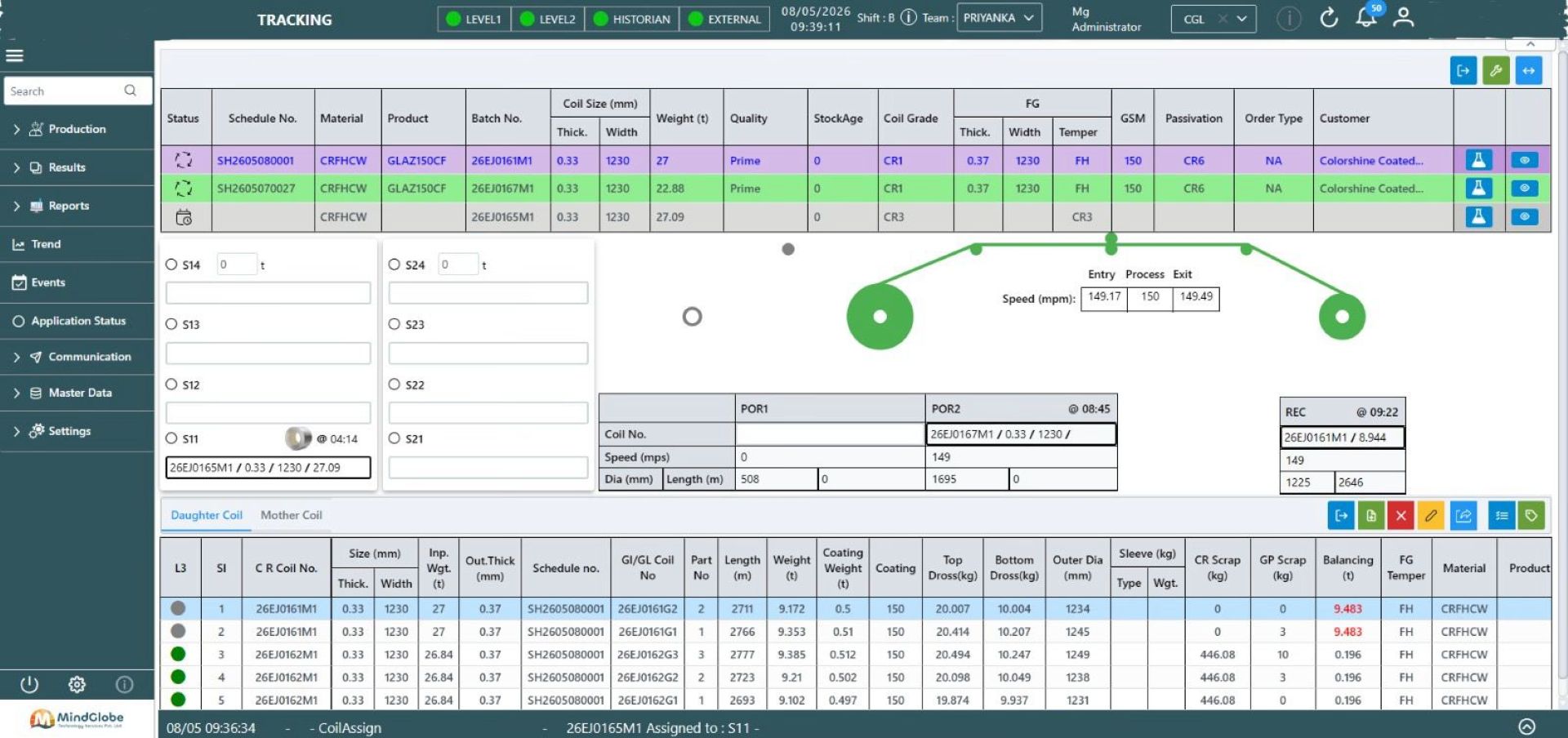This screenshot has width=1568, height=738.
Task: Click coil image icon at S11
Action: pyautogui.click(x=299, y=438)
